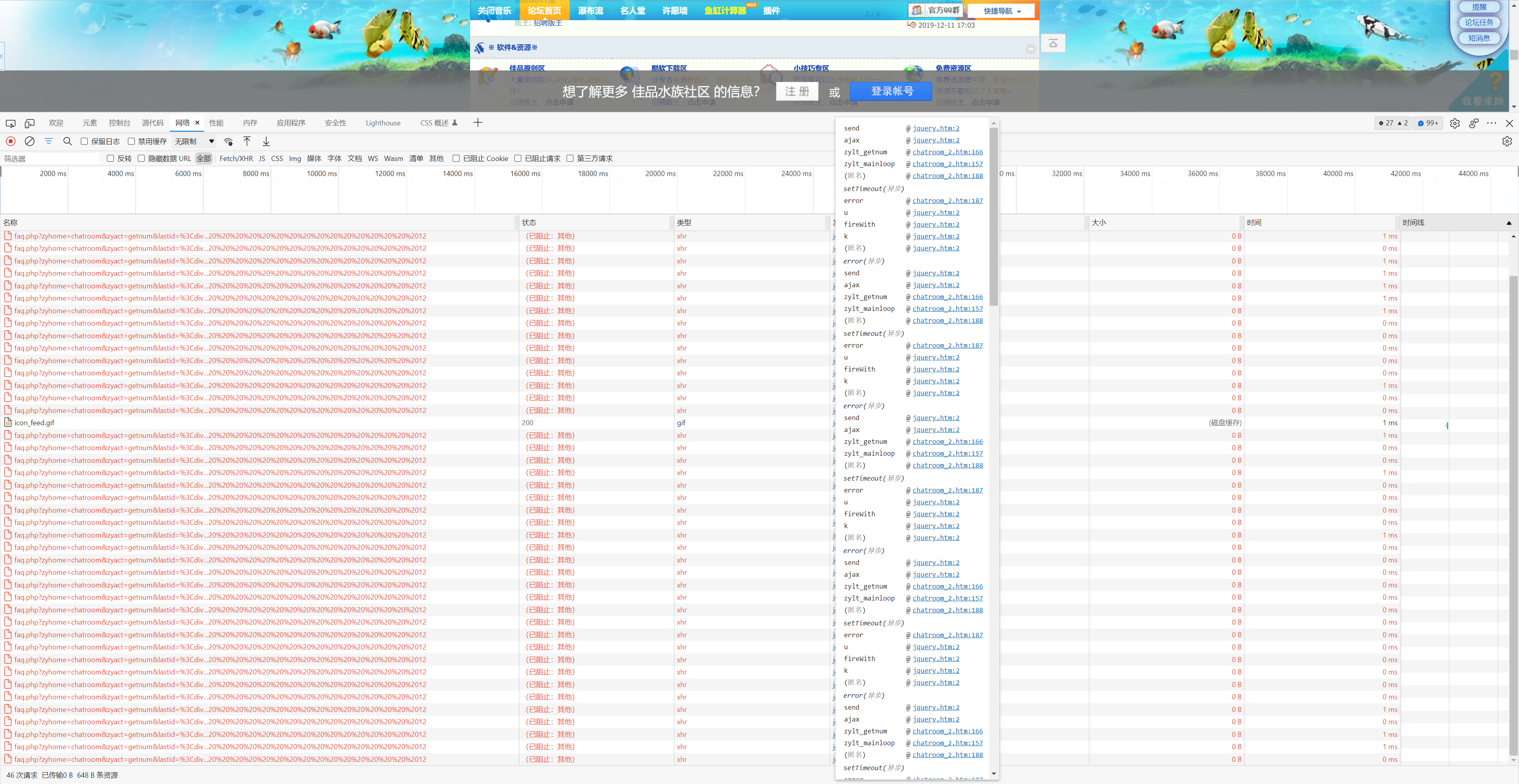Screen dimensions: 1519x784
Task: Open 论坛任务 in the side widget
Action: (1479, 23)
